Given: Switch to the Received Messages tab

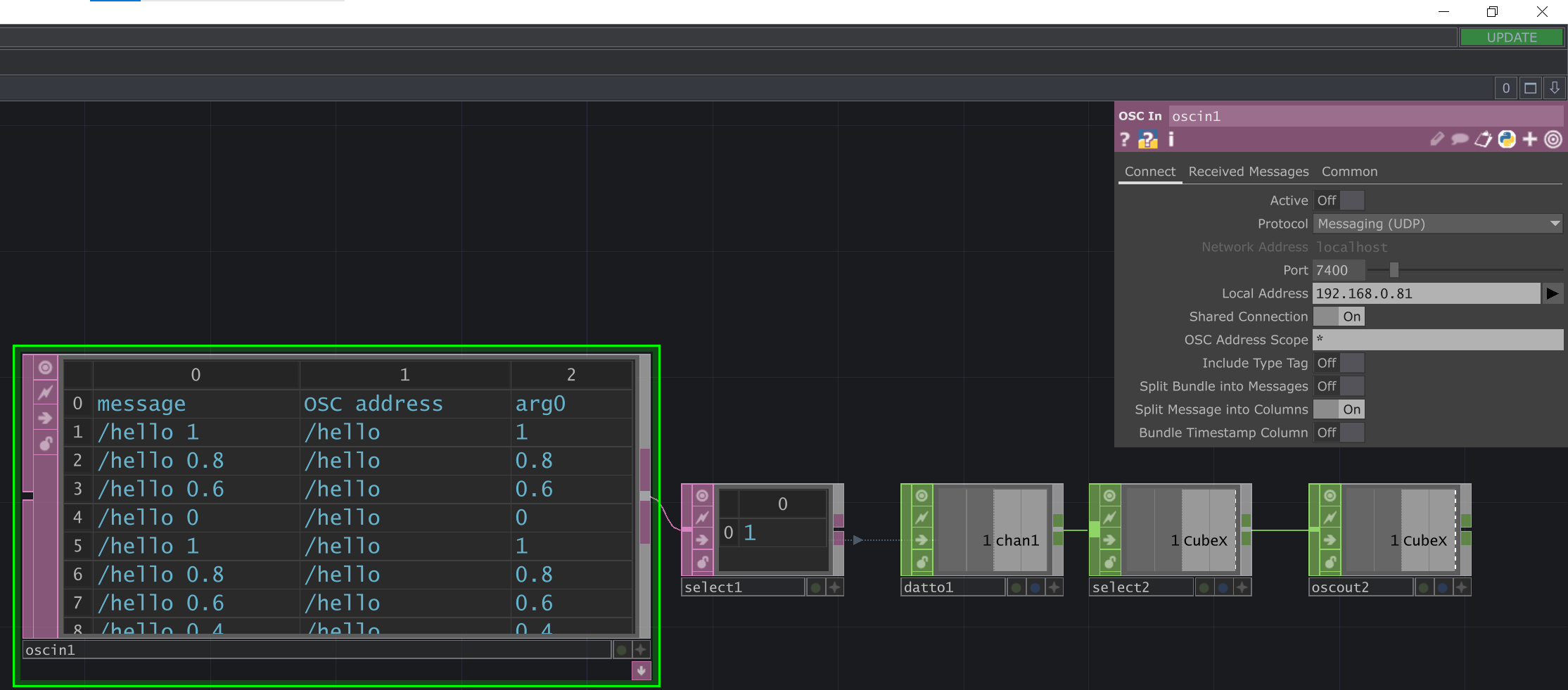Looking at the screenshot, I should pos(1249,172).
